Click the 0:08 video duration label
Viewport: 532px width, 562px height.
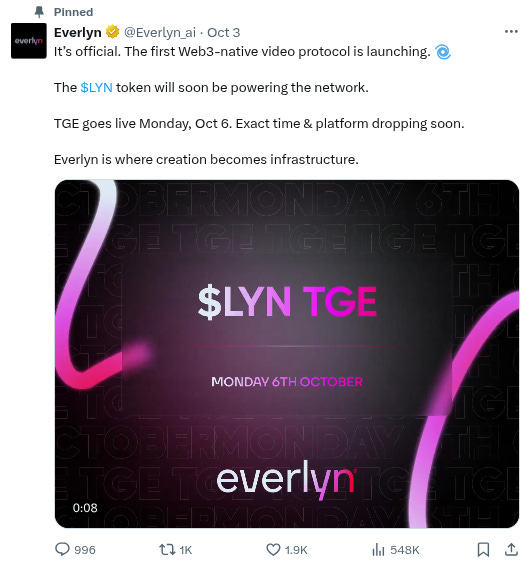pos(85,508)
